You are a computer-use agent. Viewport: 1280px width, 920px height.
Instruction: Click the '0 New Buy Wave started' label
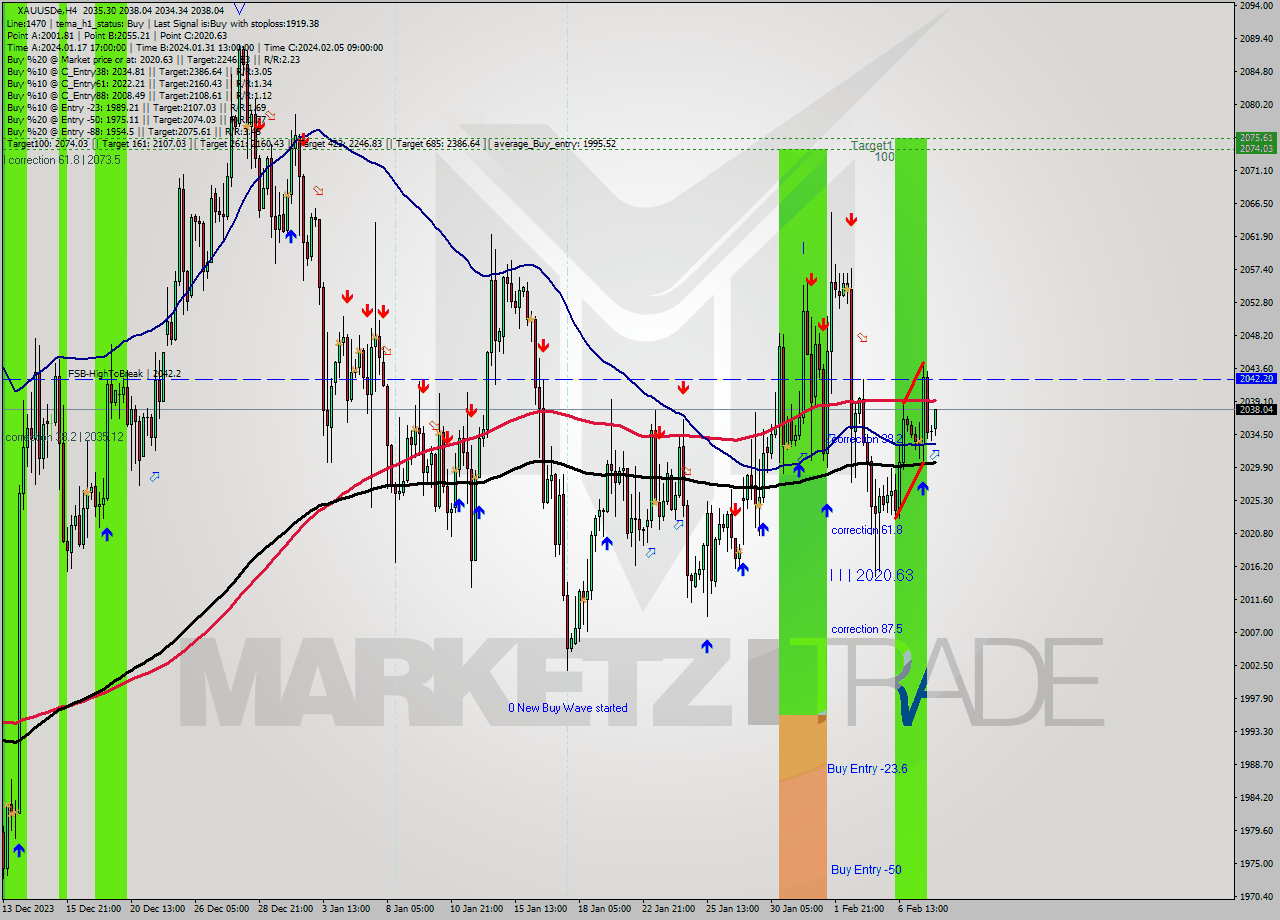[568, 708]
